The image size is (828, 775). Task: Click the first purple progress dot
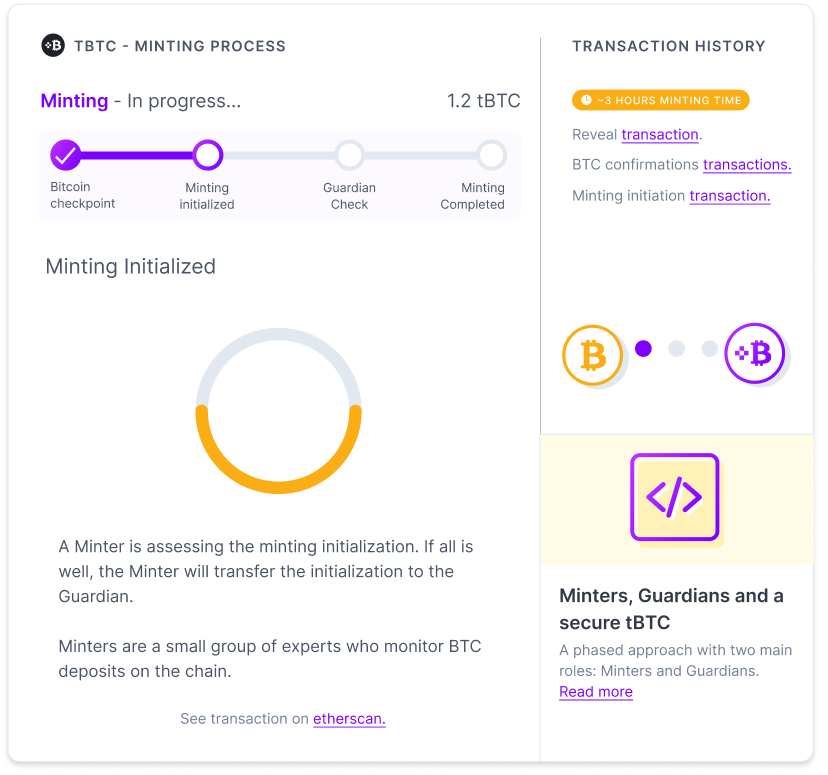[x=643, y=349]
